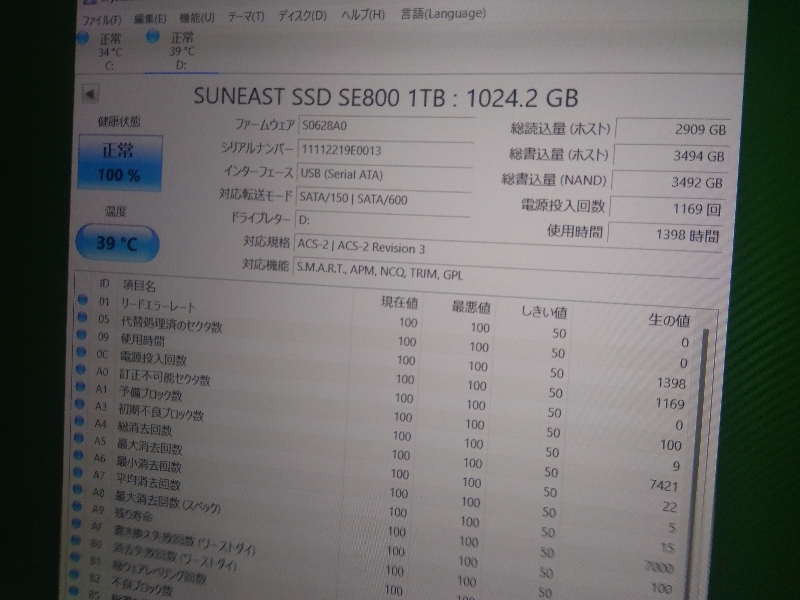Click the 健康状態 label
Screen dimensions: 800x600
[x=119, y=121]
